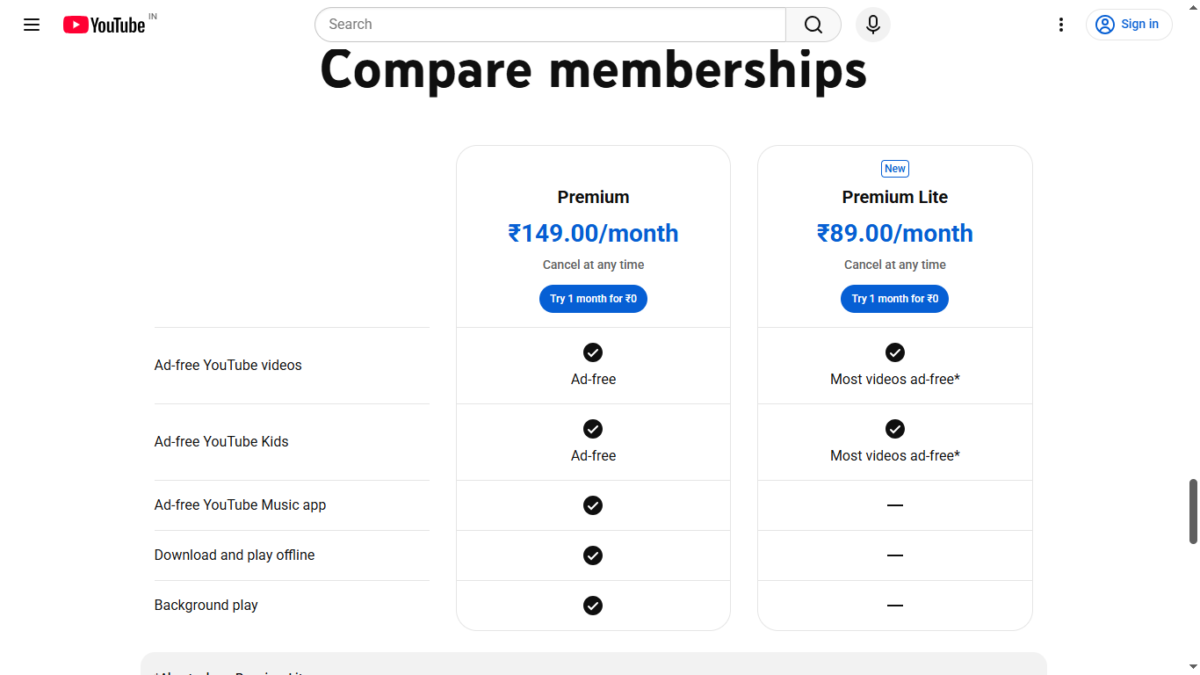Open the guide menu with hamburger icon
The height and width of the screenshot is (675, 1200).
pos(31,24)
